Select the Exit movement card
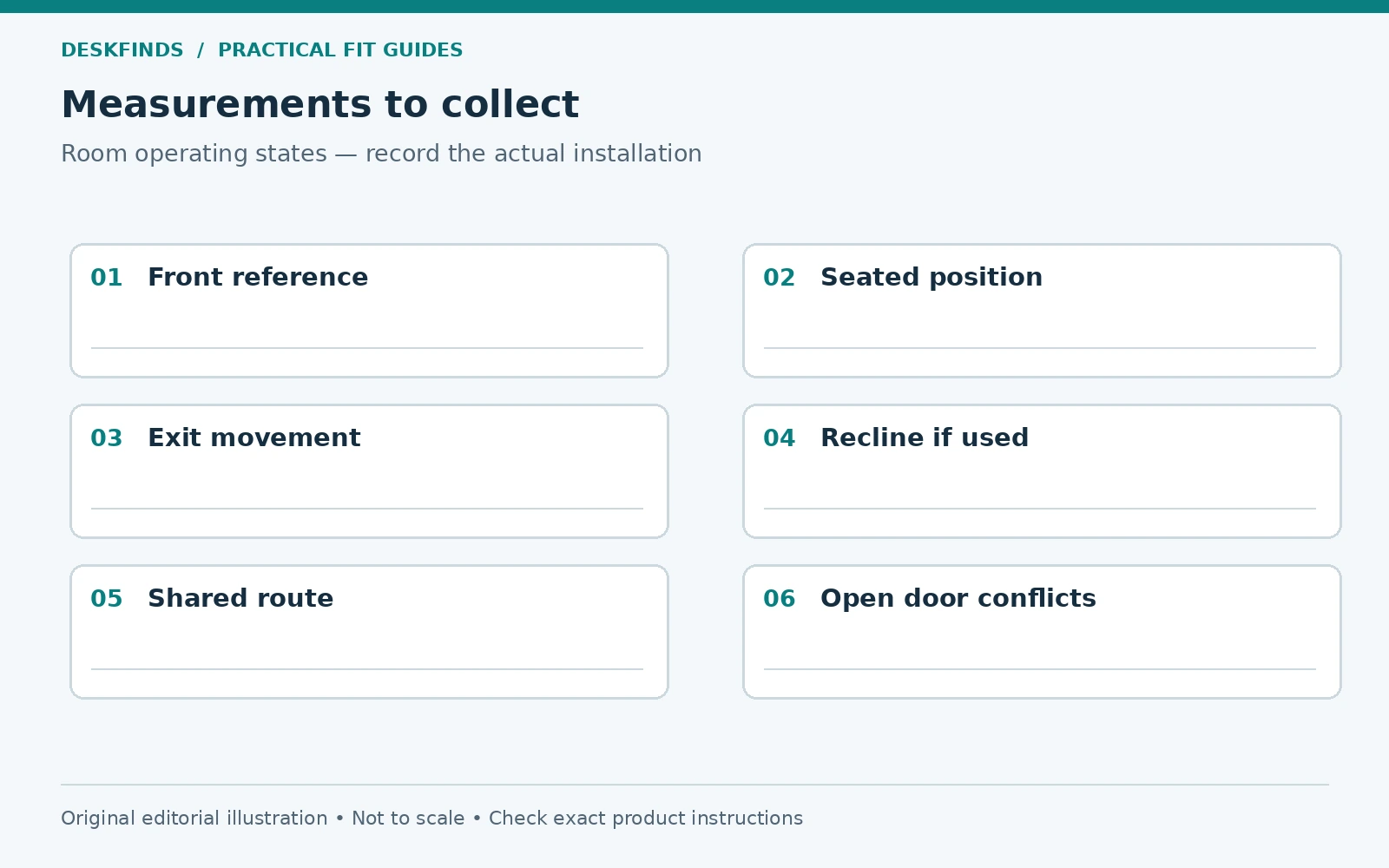Screen dimensions: 1389x868 pos(369,471)
